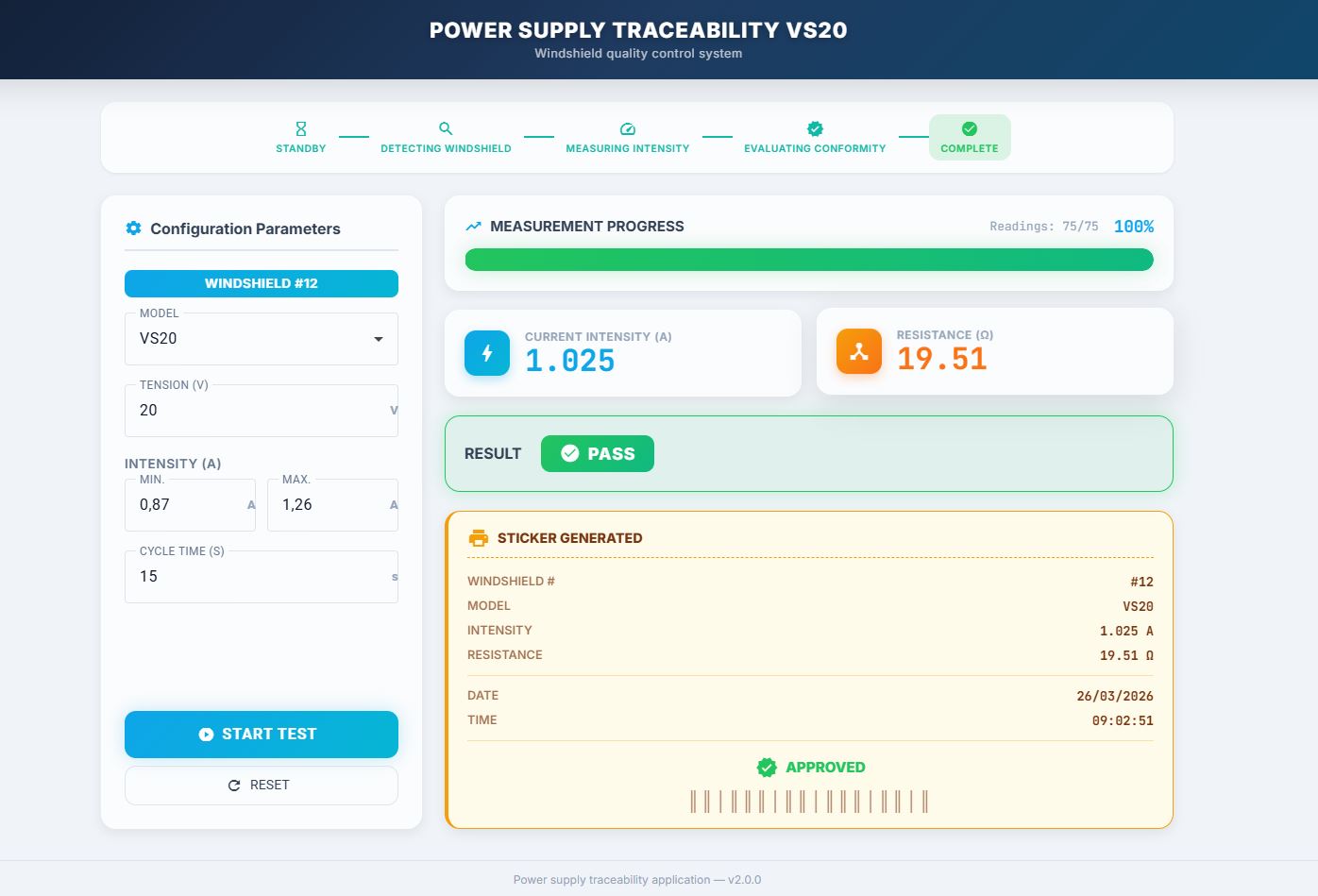Screen dimensions: 1318x896
Task: Click the Cycle Time (S) input field
Action: (262, 577)
